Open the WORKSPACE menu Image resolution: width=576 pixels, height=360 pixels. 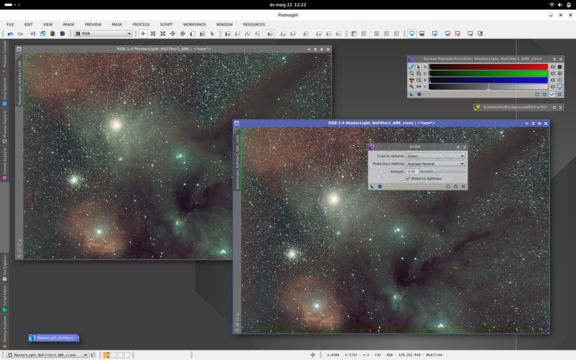pos(194,24)
